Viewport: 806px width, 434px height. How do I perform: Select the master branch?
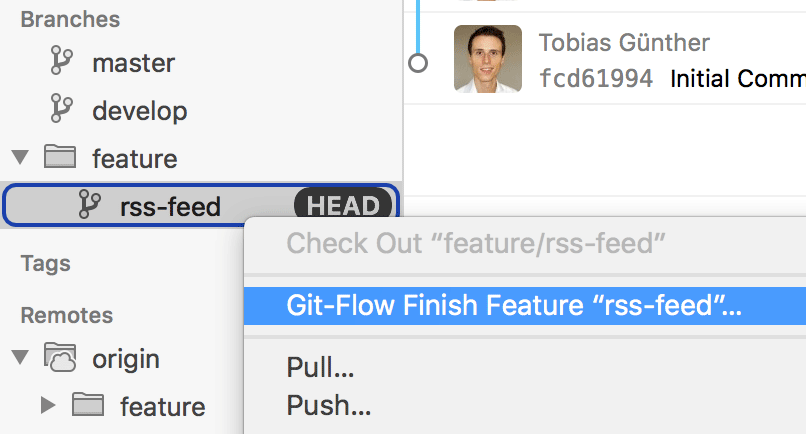tap(133, 62)
